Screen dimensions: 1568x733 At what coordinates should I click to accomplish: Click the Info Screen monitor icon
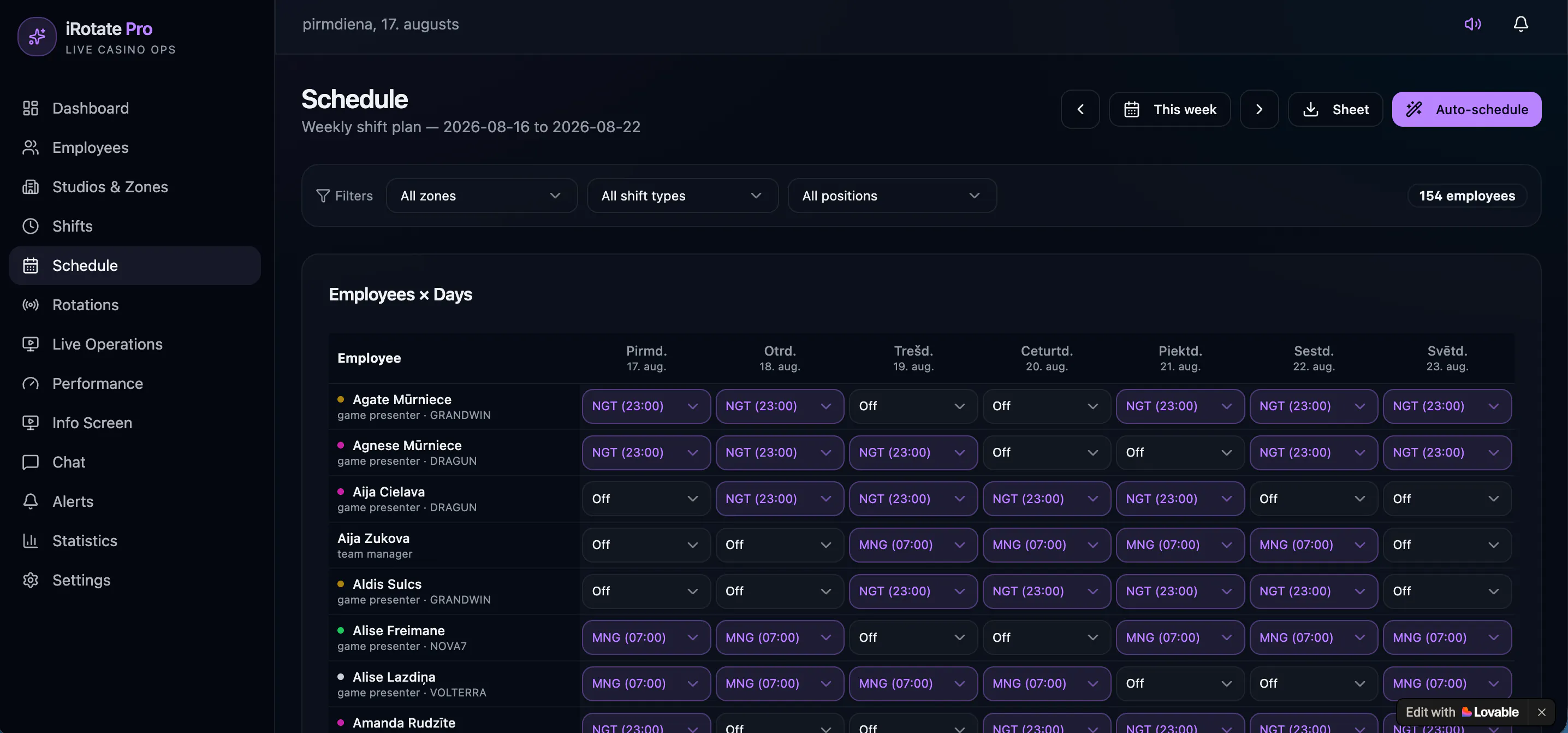pyautogui.click(x=31, y=423)
